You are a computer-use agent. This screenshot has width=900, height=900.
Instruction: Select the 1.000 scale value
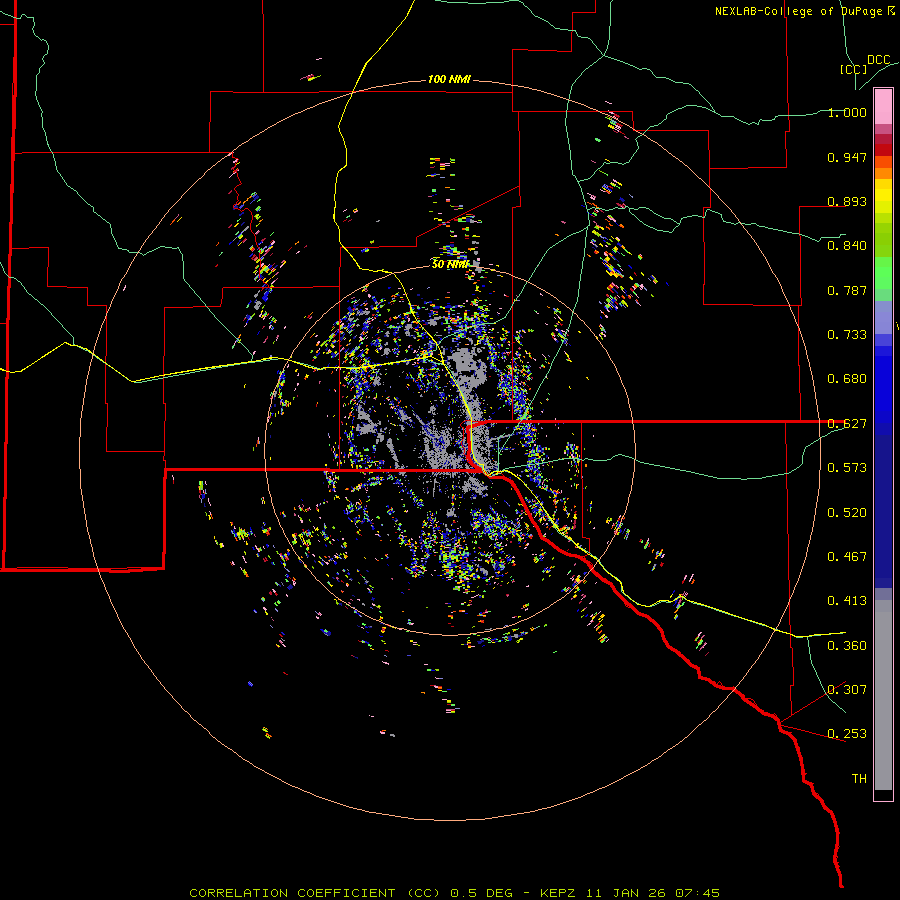(x=847, y=112)
